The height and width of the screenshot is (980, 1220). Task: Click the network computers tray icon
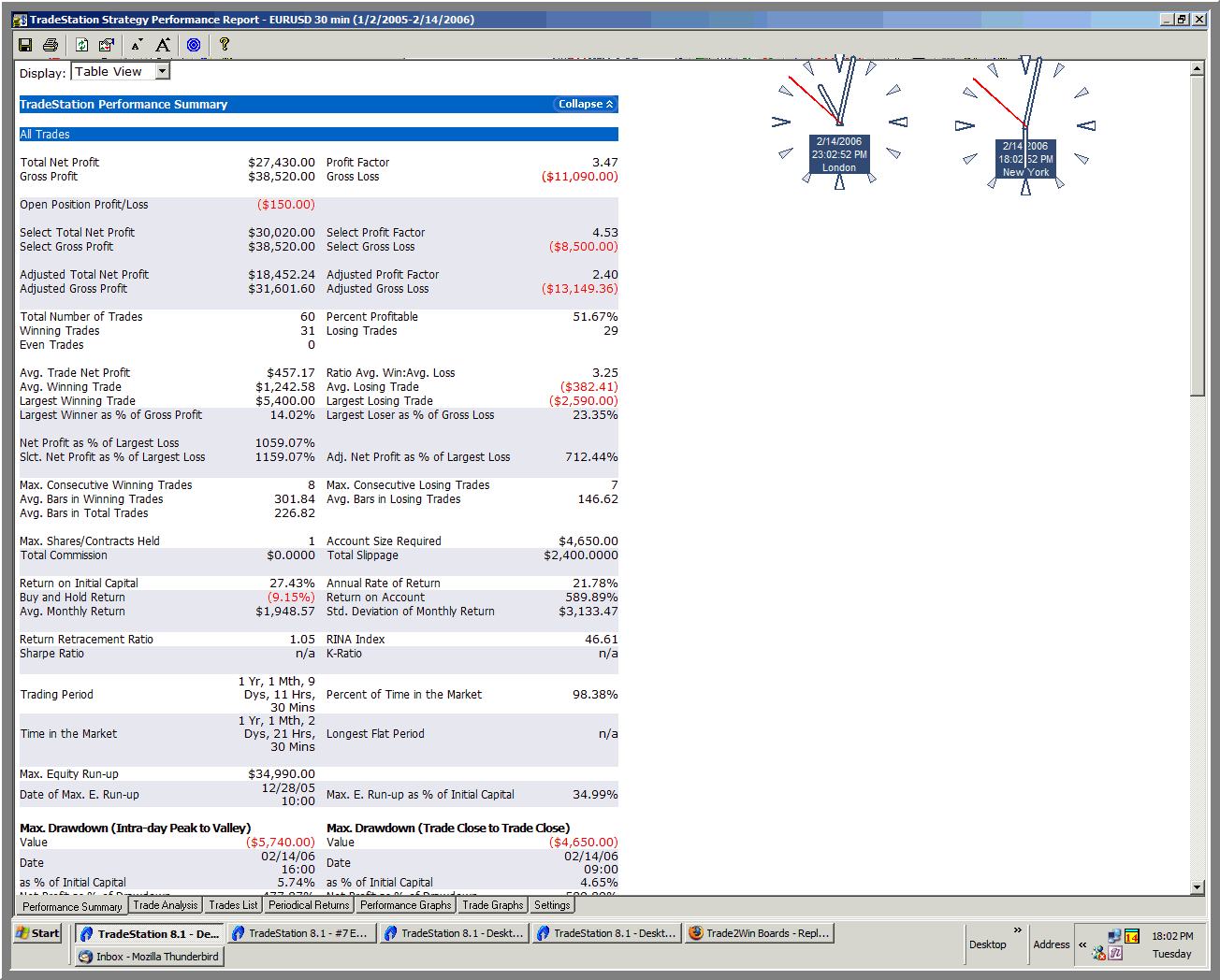click(x=1114, y=936)
